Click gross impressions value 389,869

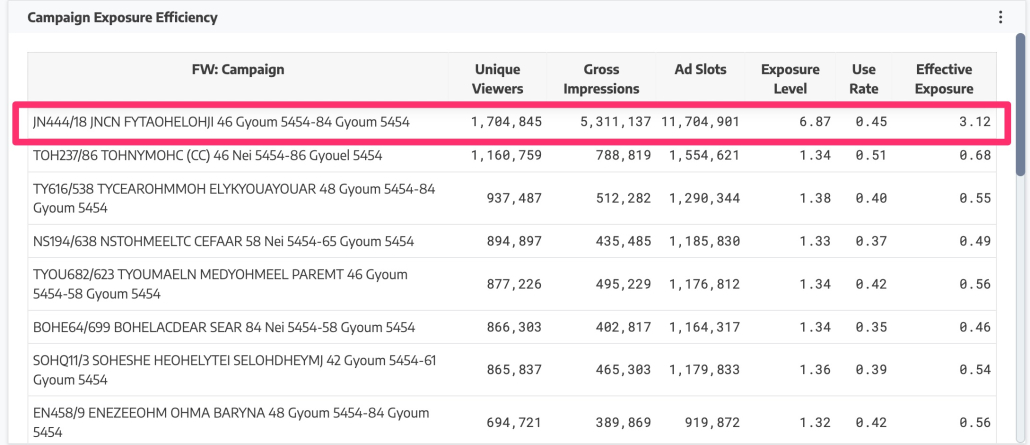621,422
